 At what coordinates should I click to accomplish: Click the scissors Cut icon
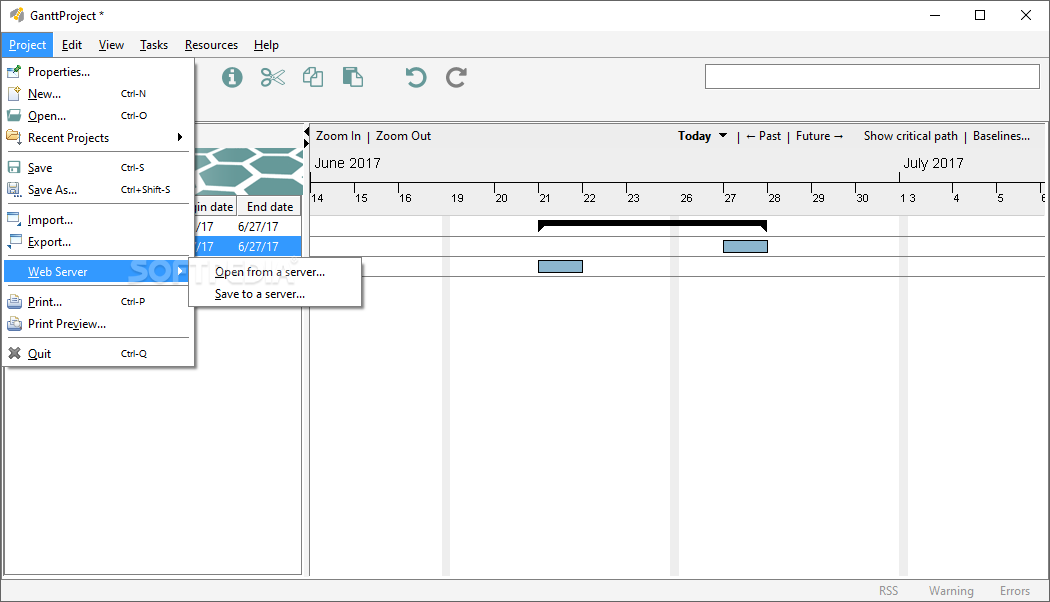pos(273,78)
